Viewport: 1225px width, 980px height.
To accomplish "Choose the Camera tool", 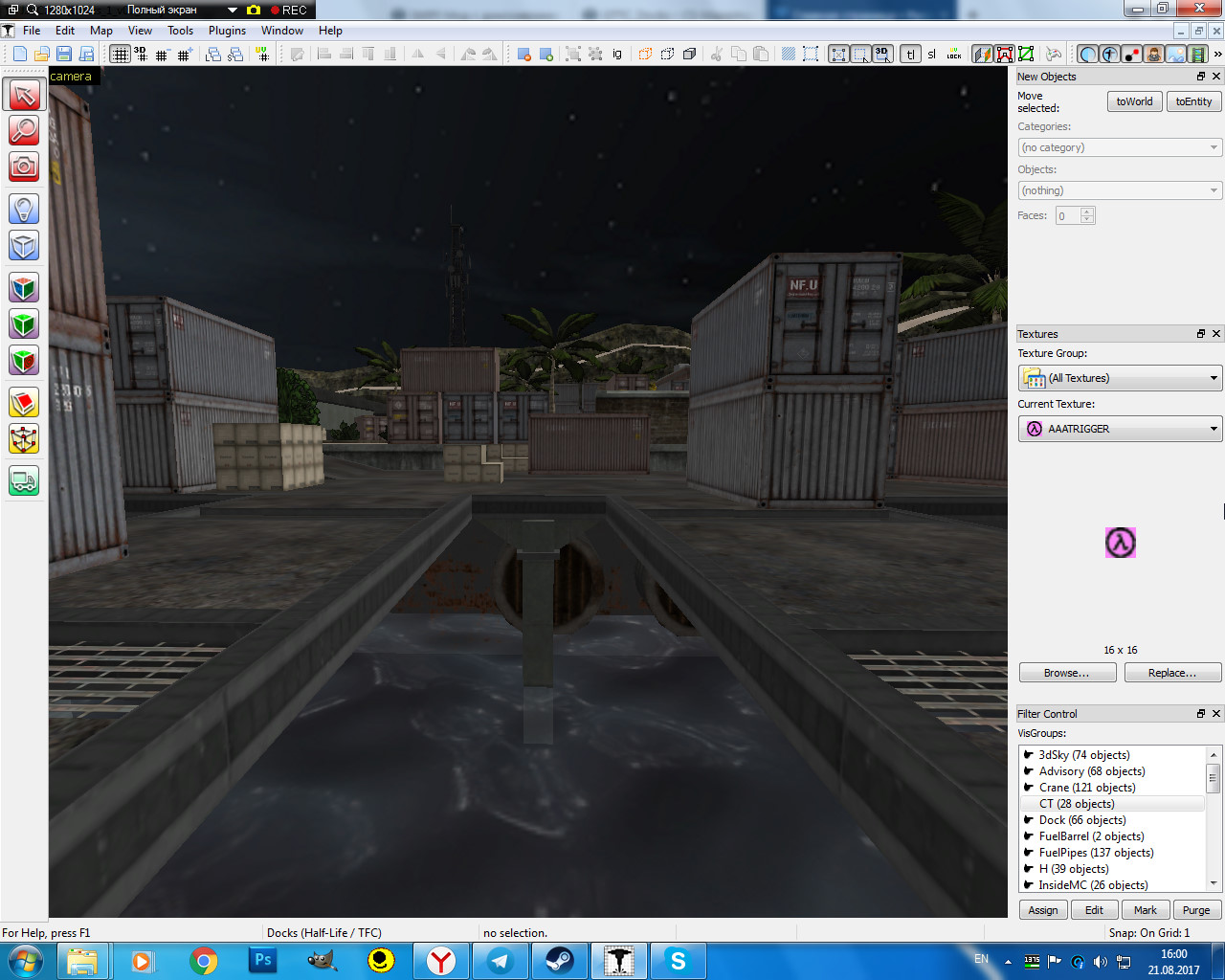I will pos(24,167).
